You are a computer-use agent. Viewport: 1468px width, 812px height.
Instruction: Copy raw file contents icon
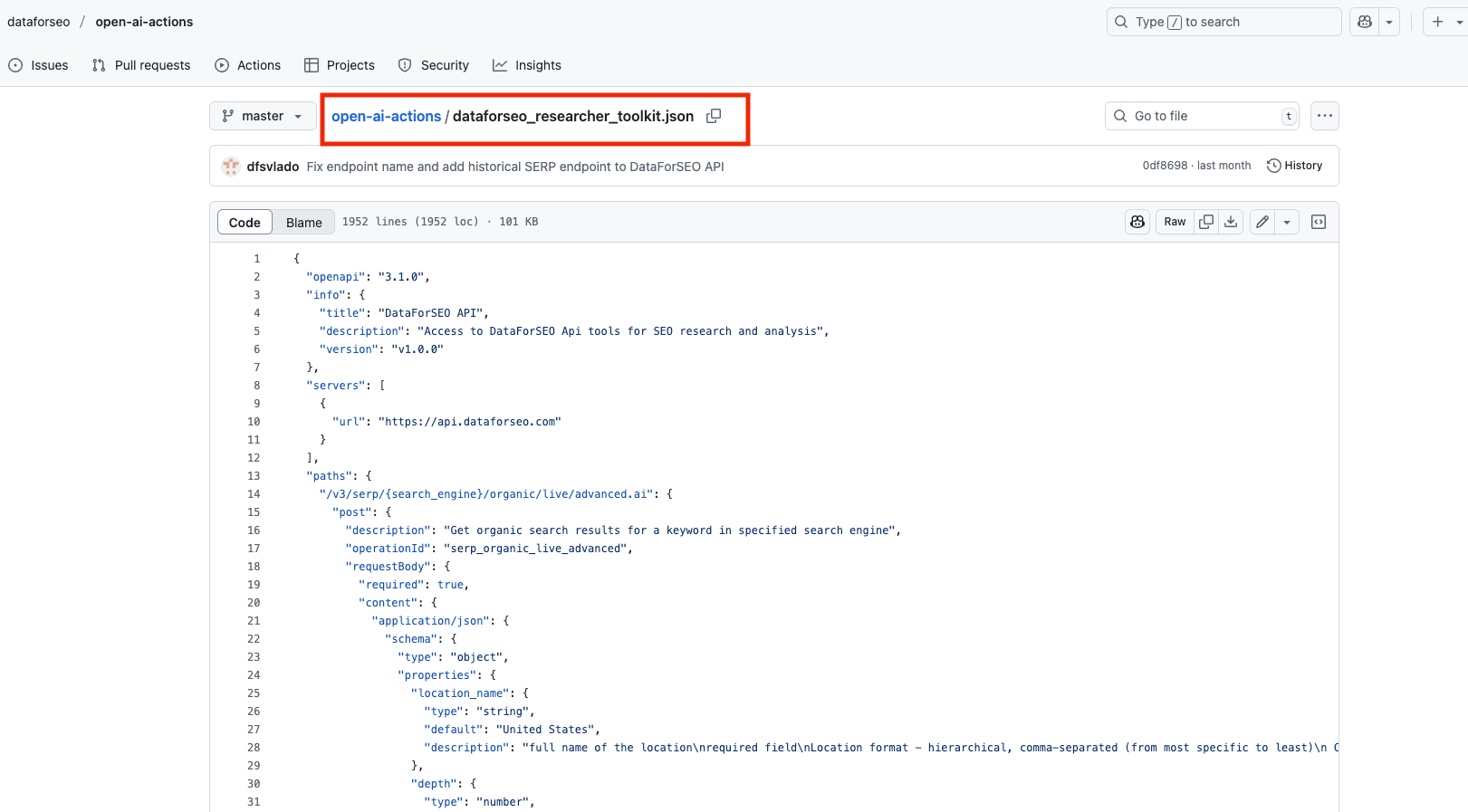1206,222
